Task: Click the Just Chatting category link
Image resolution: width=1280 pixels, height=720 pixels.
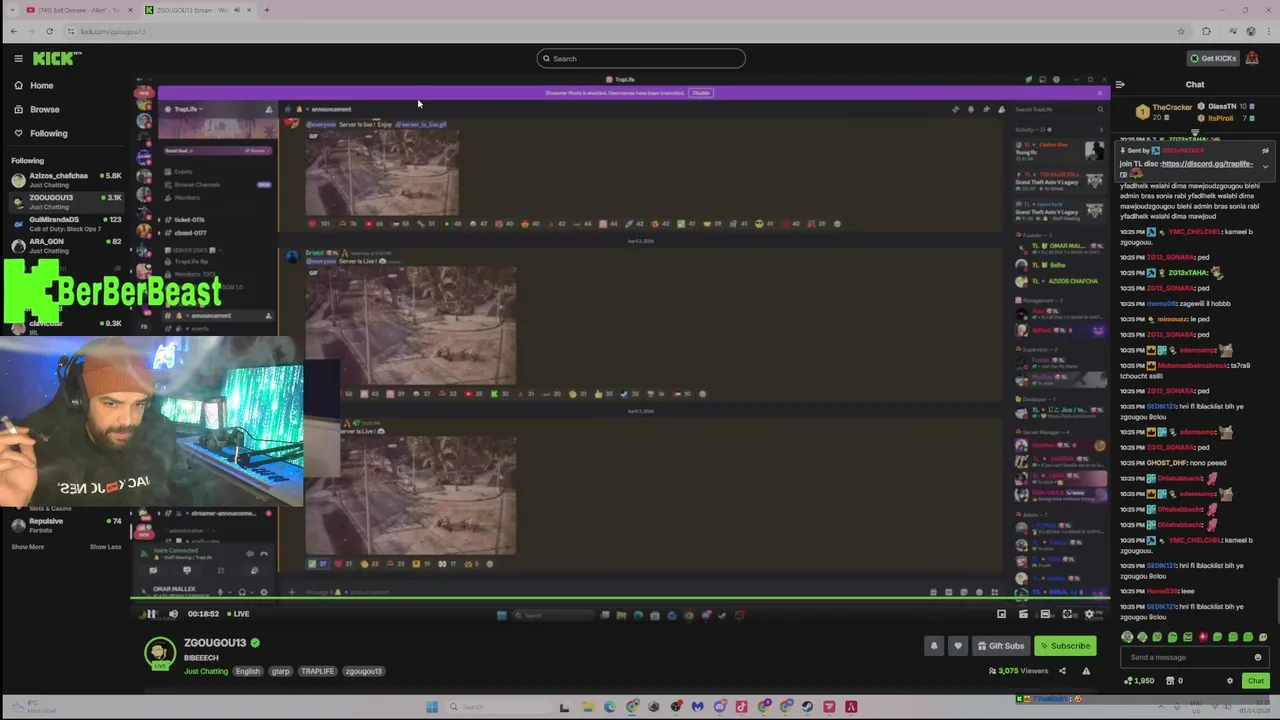Action: [x=206, y=671]
